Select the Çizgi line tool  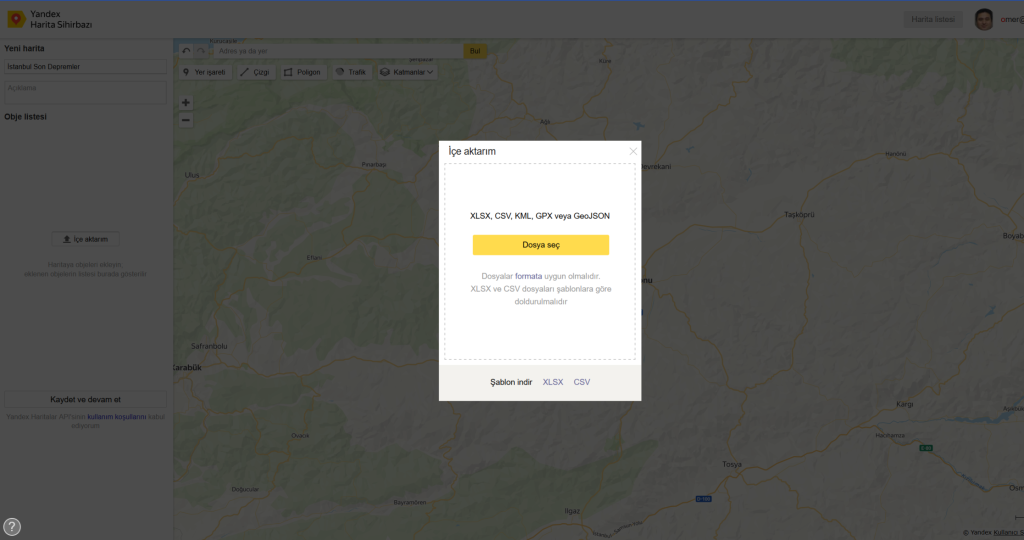pyautogui.click(x=255, y=72)
